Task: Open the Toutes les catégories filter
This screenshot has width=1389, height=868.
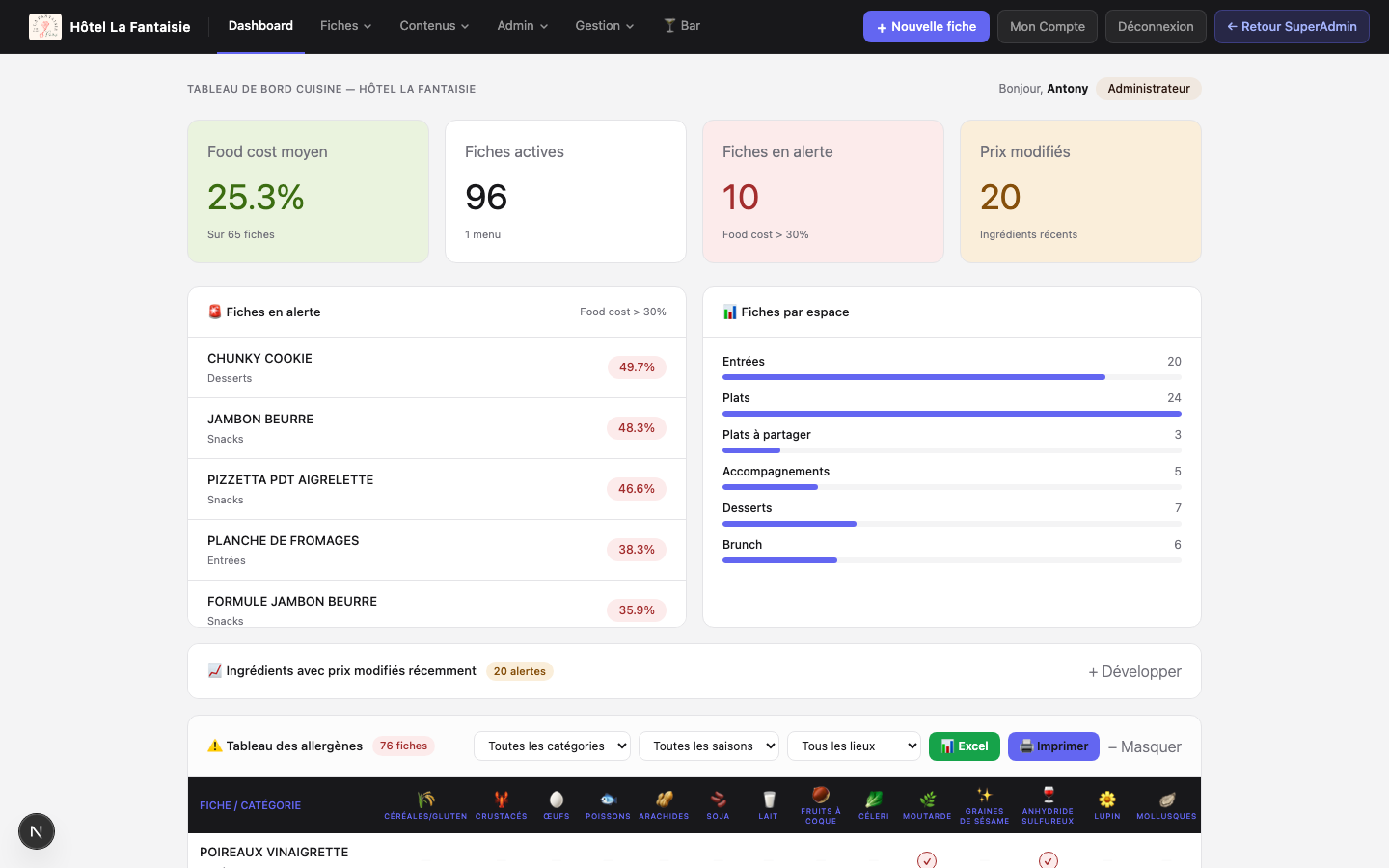Action: (552, 746)
